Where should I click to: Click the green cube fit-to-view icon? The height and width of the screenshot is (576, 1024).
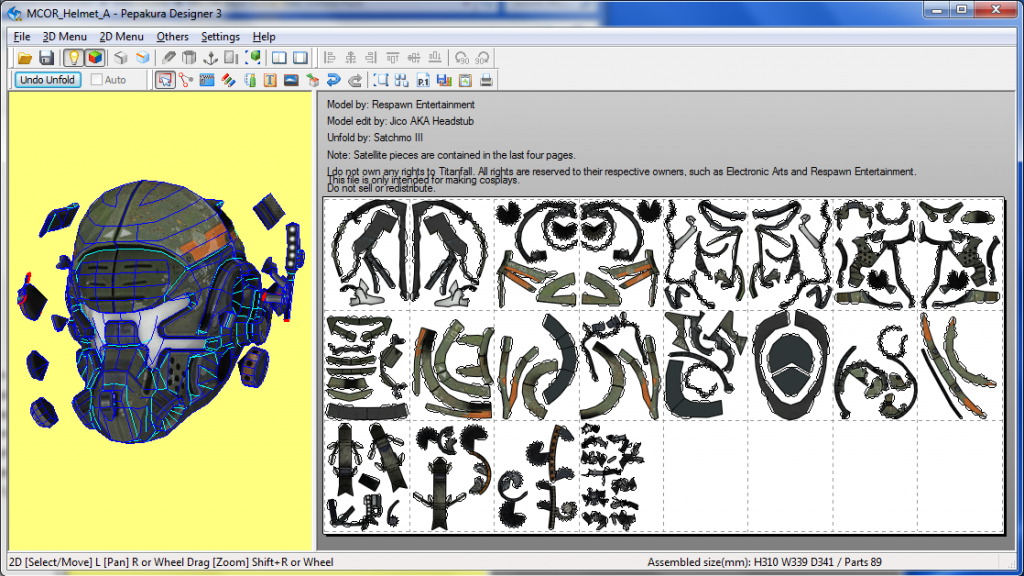[253, 58]
